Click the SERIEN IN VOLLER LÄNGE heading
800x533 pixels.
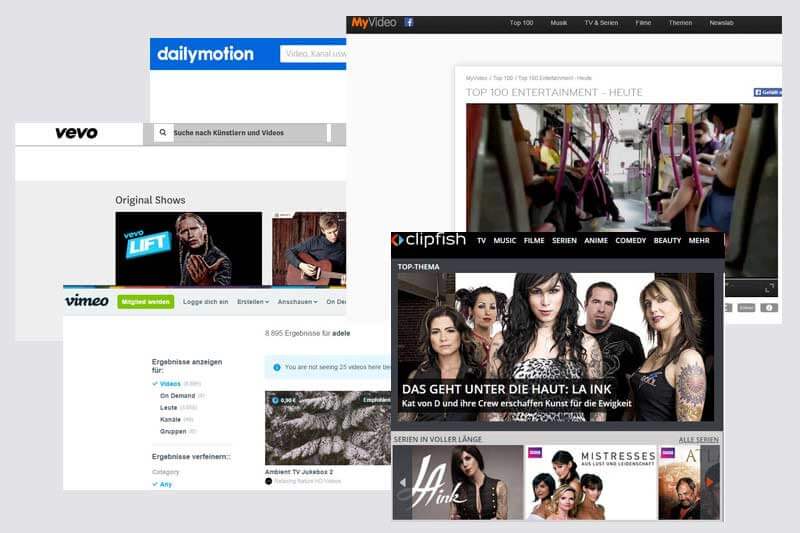(x=437, y=439)
